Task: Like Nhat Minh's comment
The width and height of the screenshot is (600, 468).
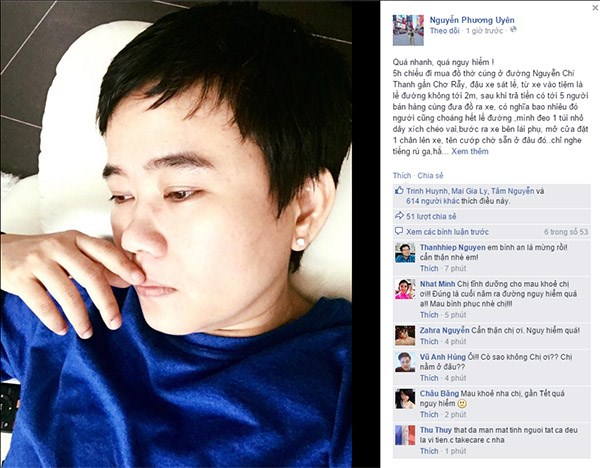Action: point(429,315)
